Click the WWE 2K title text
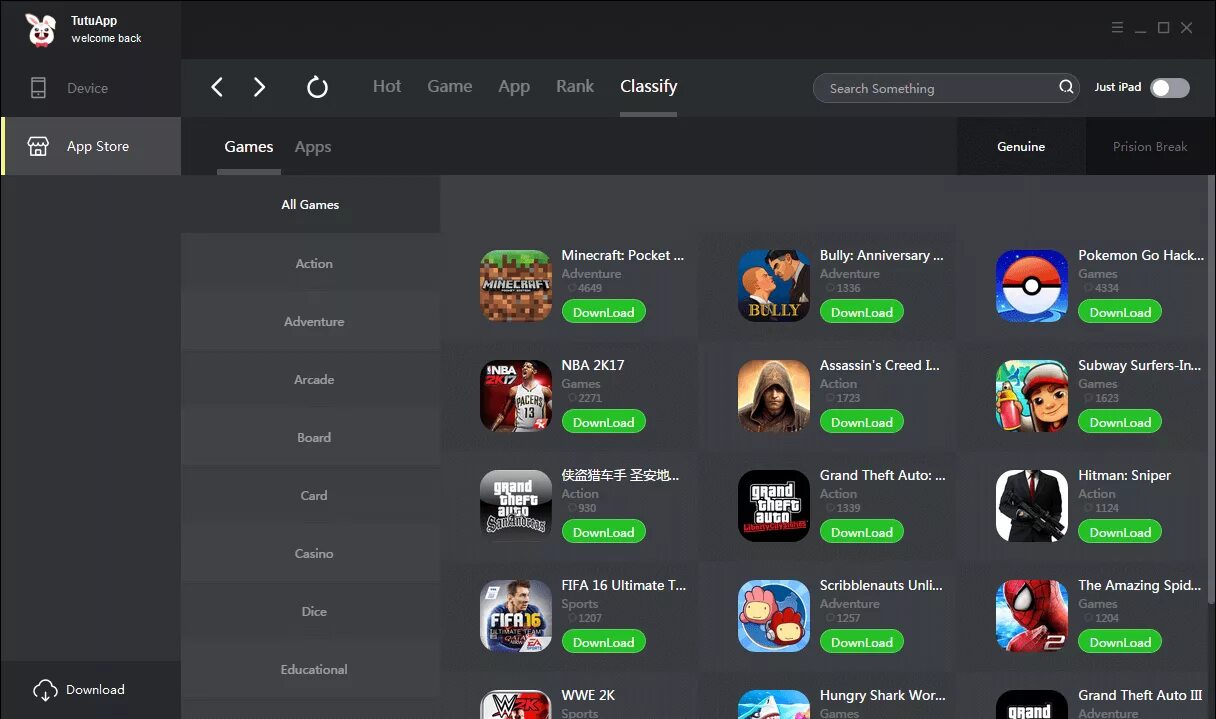Screen dimensions: 1216x719 click(588, 695)
